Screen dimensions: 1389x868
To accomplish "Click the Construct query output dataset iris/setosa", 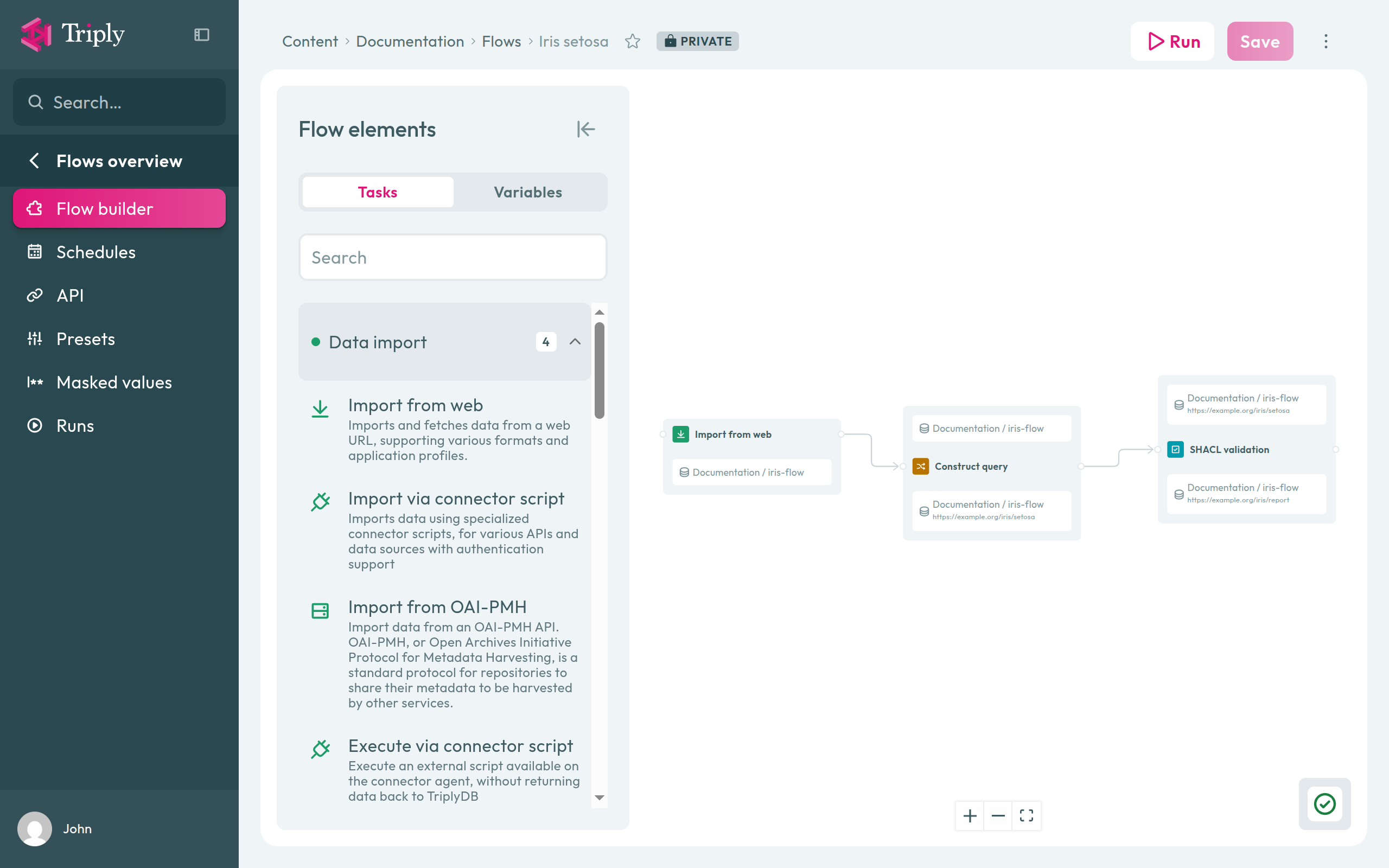I will [x=992, y=510].
